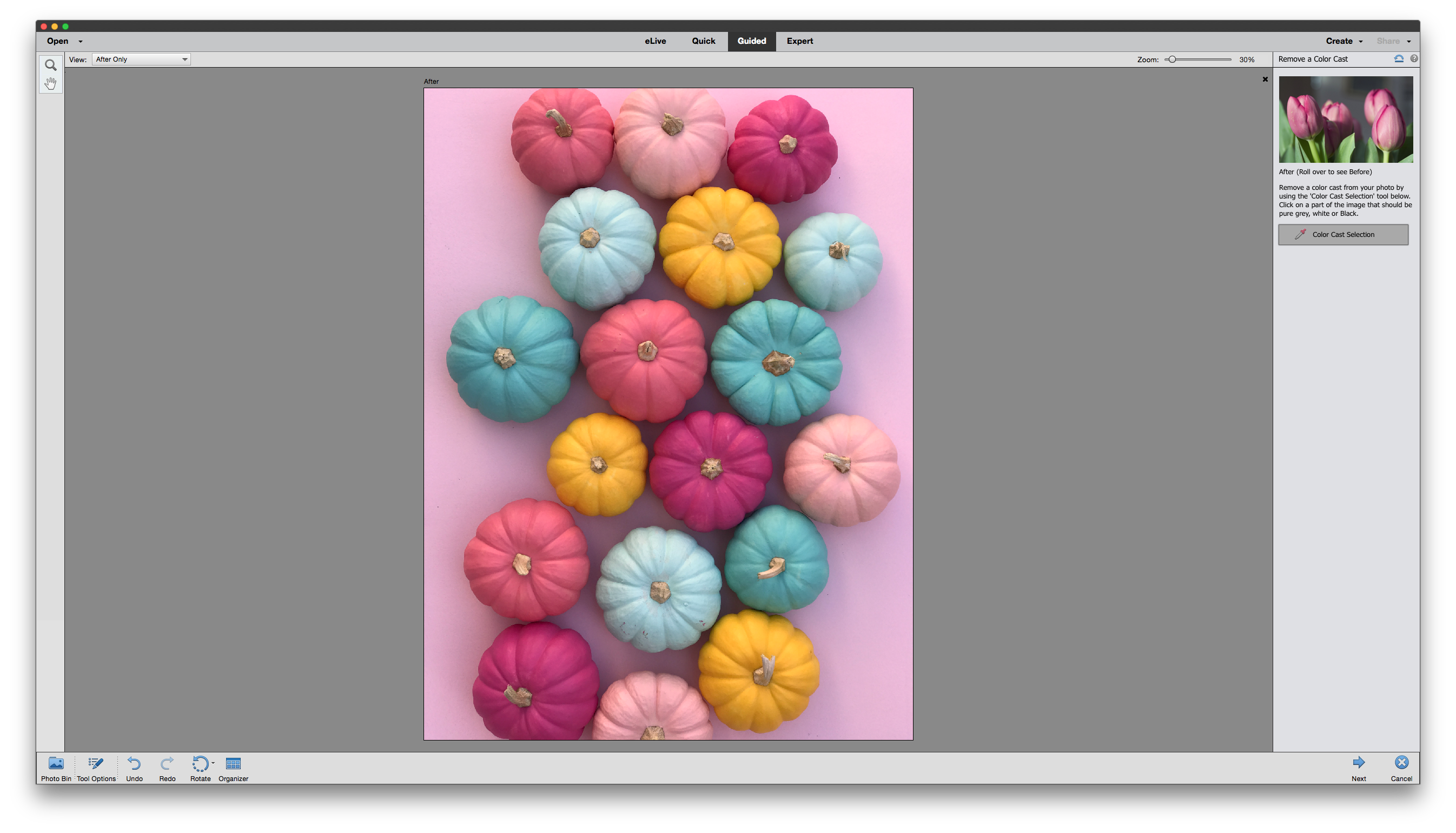
Task: Switch to the eLive tab
Action: pyautogui.click(x=656, y=41)
